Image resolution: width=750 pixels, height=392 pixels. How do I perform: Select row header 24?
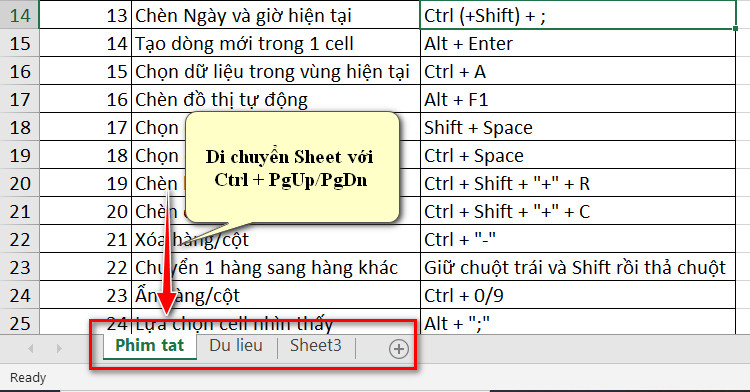click(20, 295)
